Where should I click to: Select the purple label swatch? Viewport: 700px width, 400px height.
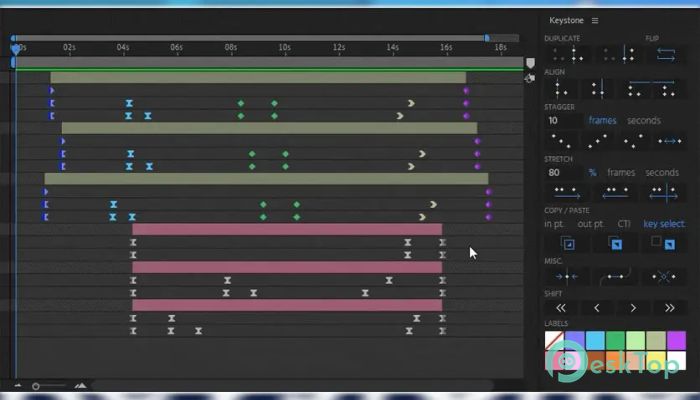click(x=676, y=341)
